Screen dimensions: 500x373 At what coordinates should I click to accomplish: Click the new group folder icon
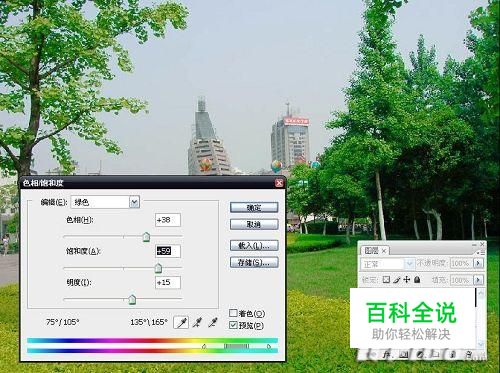point(436,355)
